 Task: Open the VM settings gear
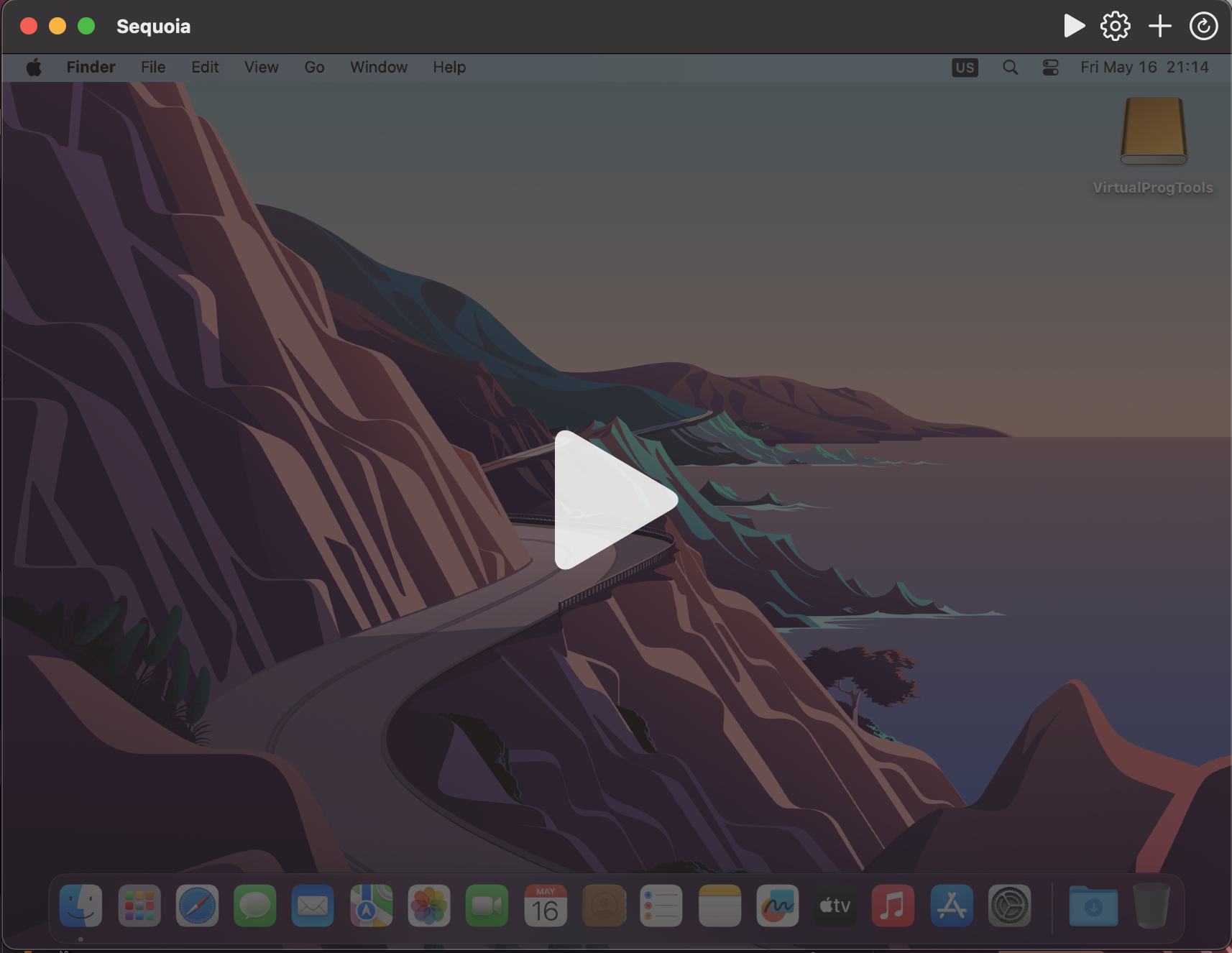pyautogui.click(x=1116, y=26)
